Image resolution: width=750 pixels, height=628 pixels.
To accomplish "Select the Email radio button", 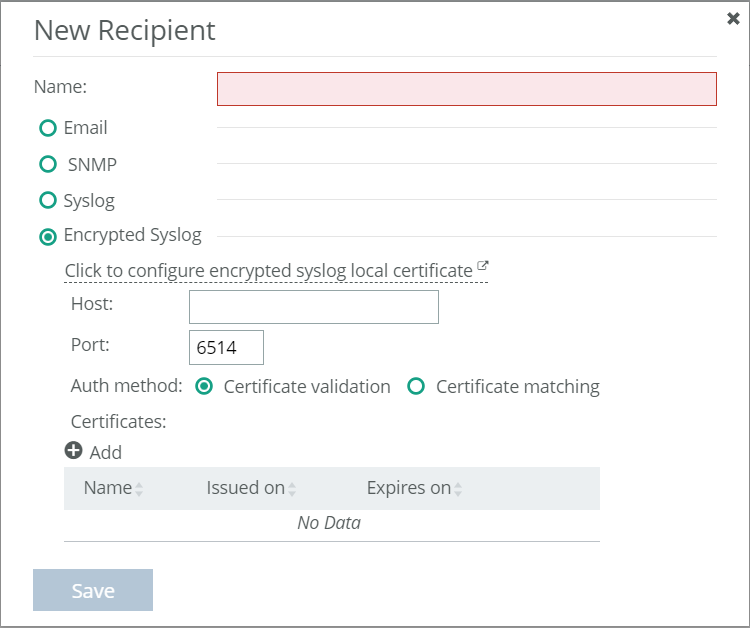I will click(47, 128).
